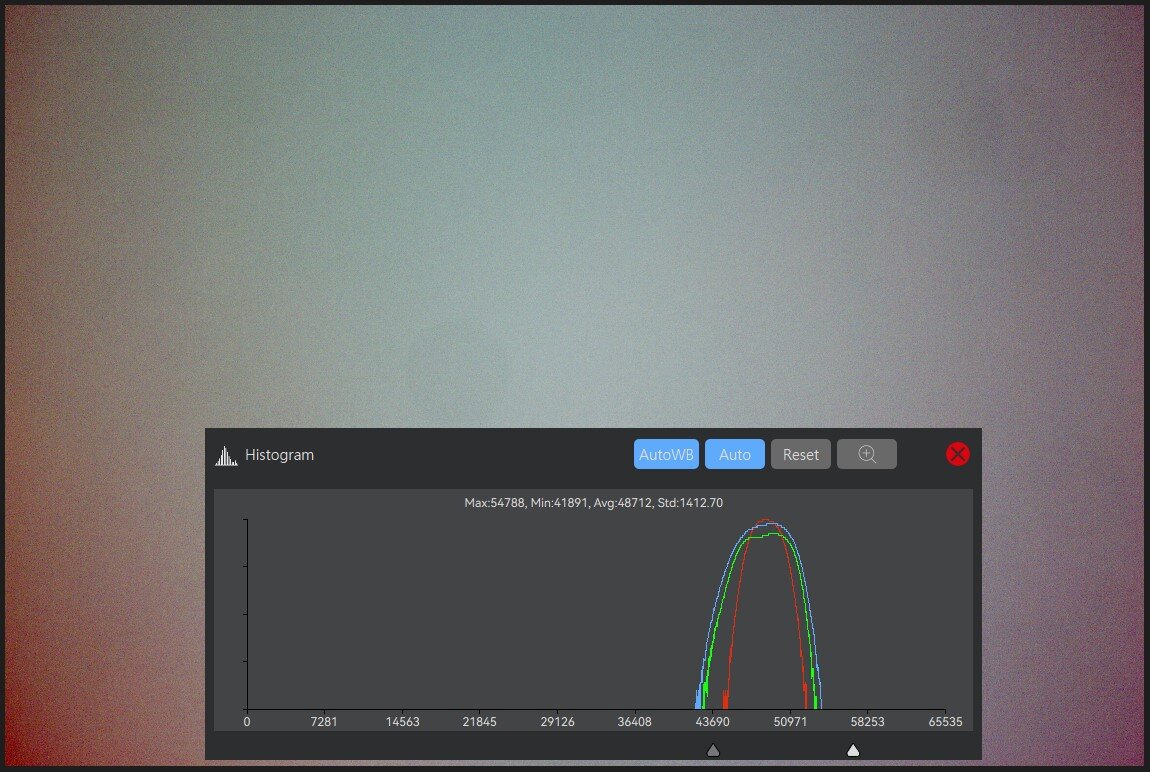Click axis label 14563

(403, 721)
